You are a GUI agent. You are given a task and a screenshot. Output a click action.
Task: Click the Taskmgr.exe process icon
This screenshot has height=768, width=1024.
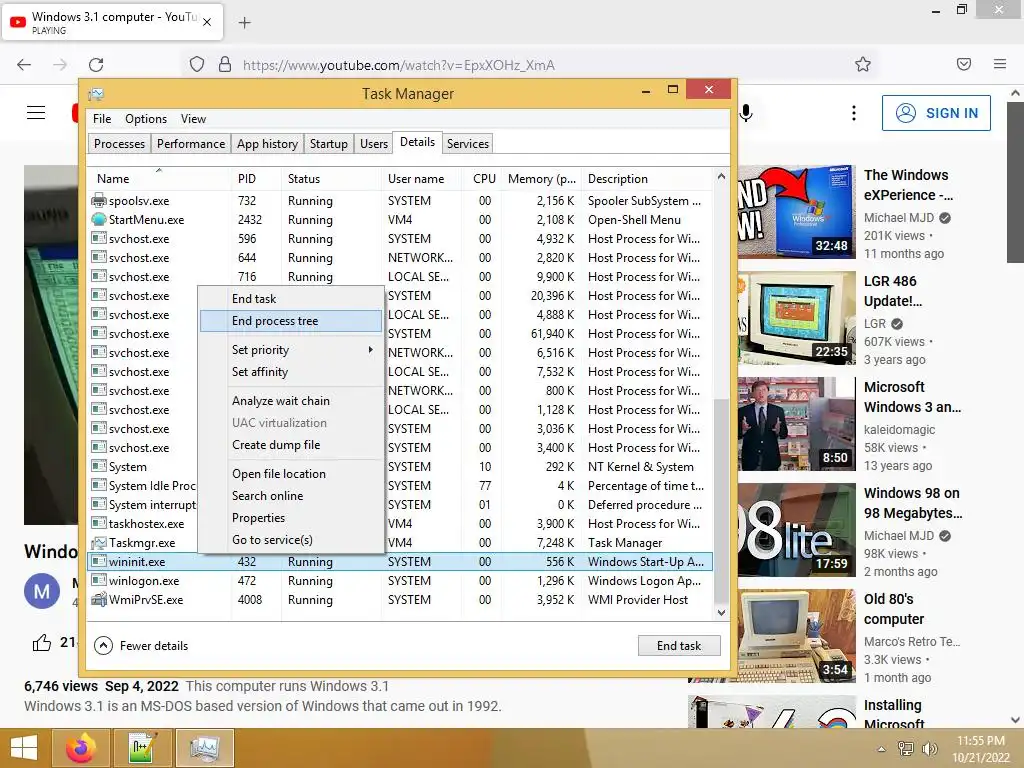(99, 543)
